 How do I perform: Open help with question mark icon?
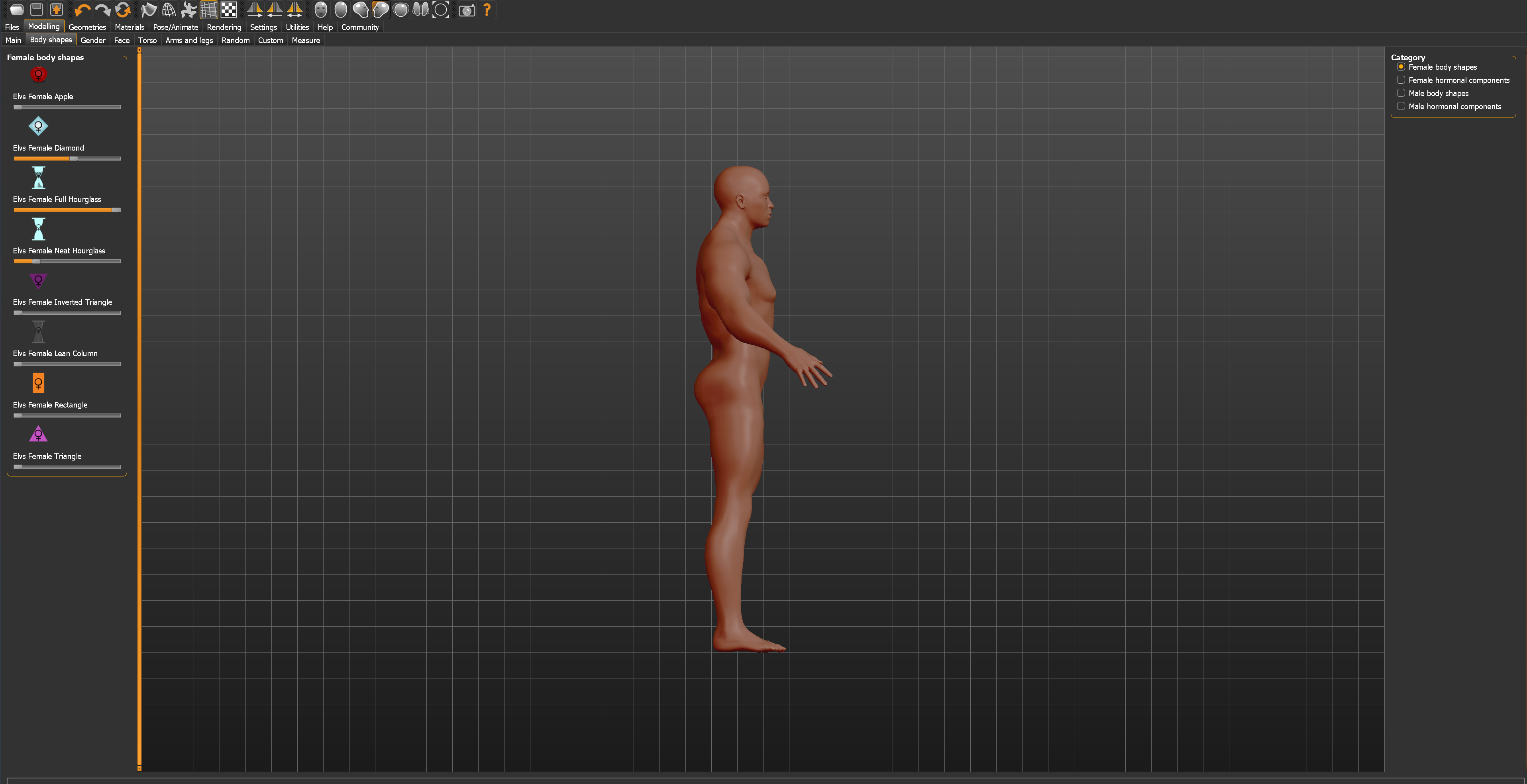pos(487,10)
